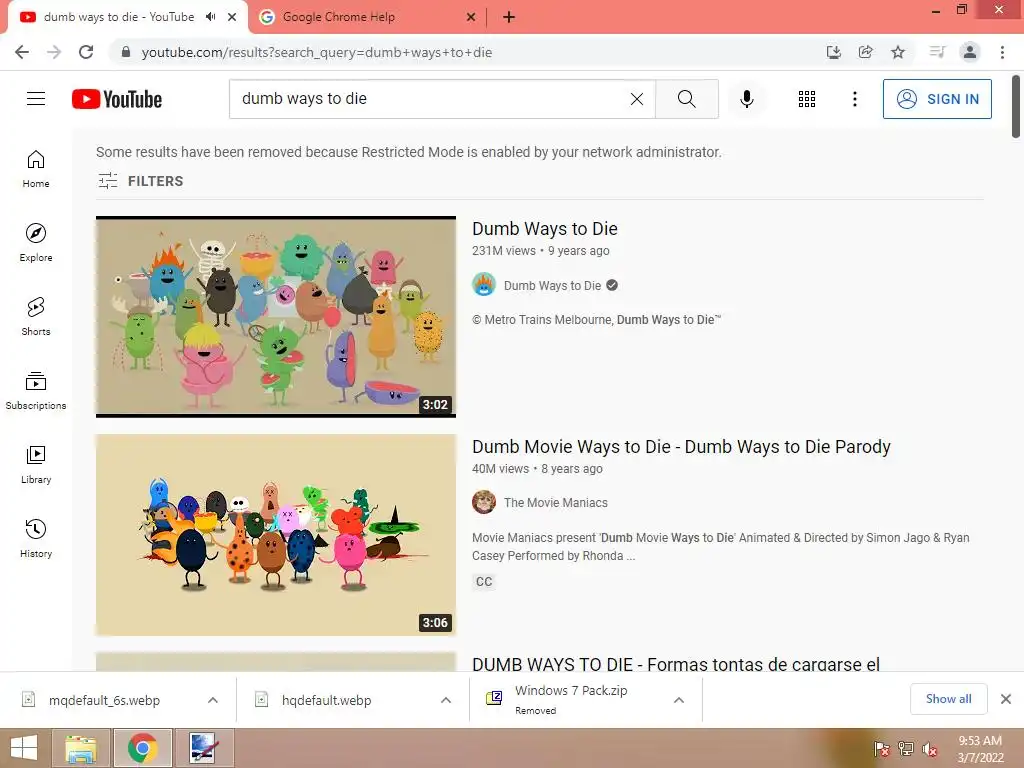Image resolution: width=1024 pixels, height=768 pixels.
Task: Click the Dumb Ways to Die channel avatar
Action: [484, 285]
